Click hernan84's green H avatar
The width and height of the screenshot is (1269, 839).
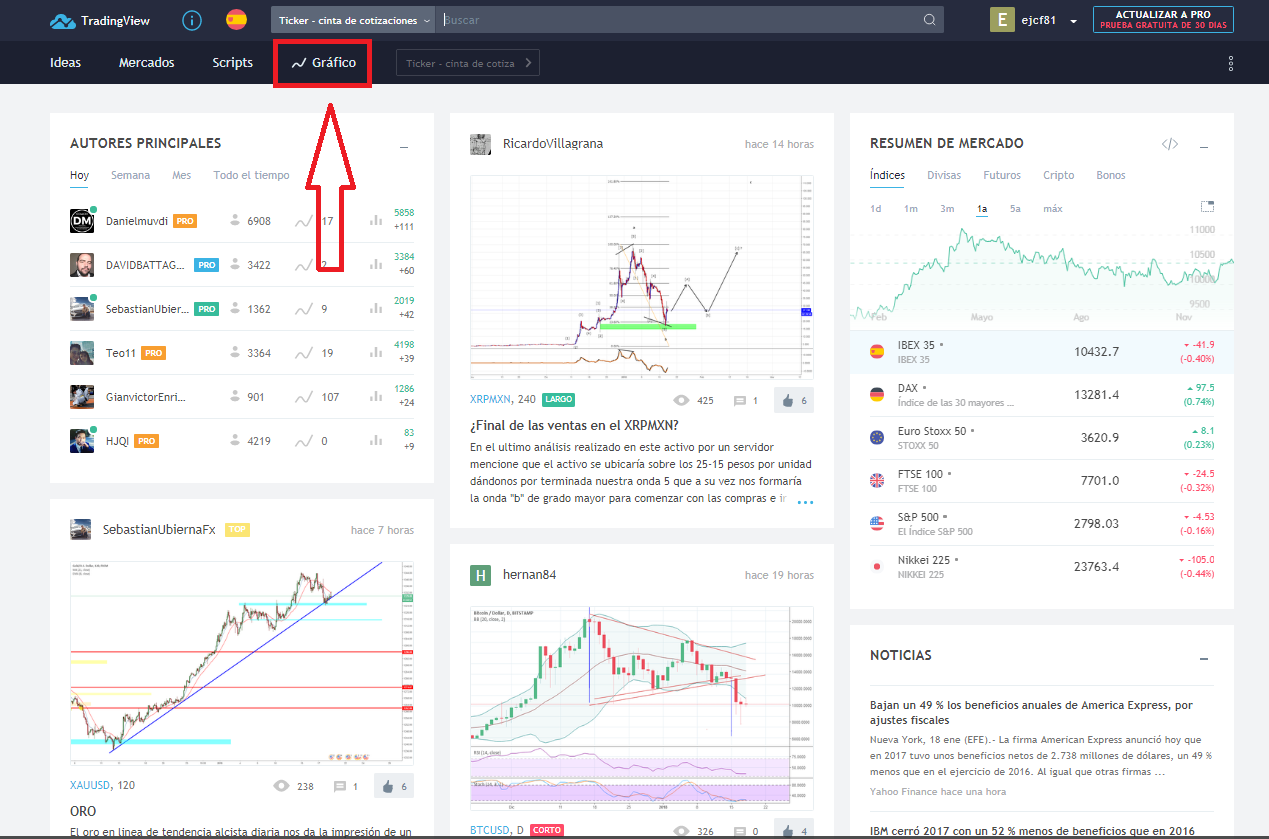(x=481, y=575)
